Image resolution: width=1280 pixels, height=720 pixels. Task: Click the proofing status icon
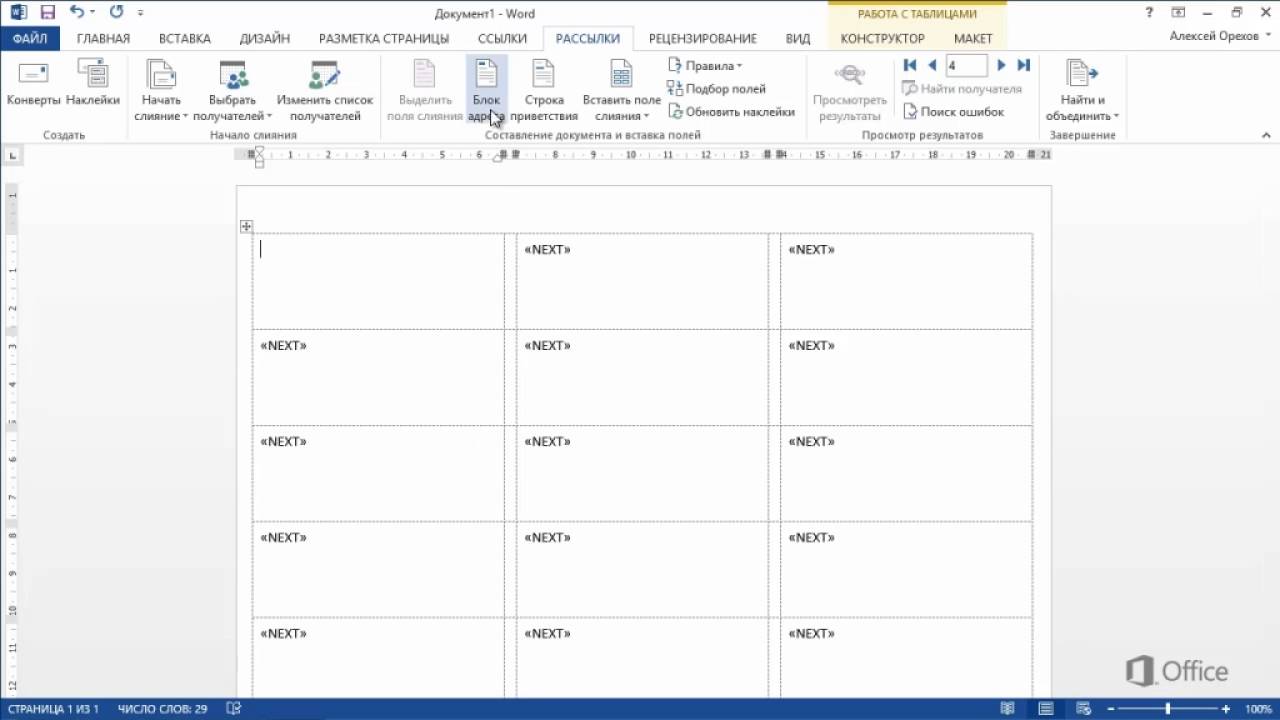point(234,709)
